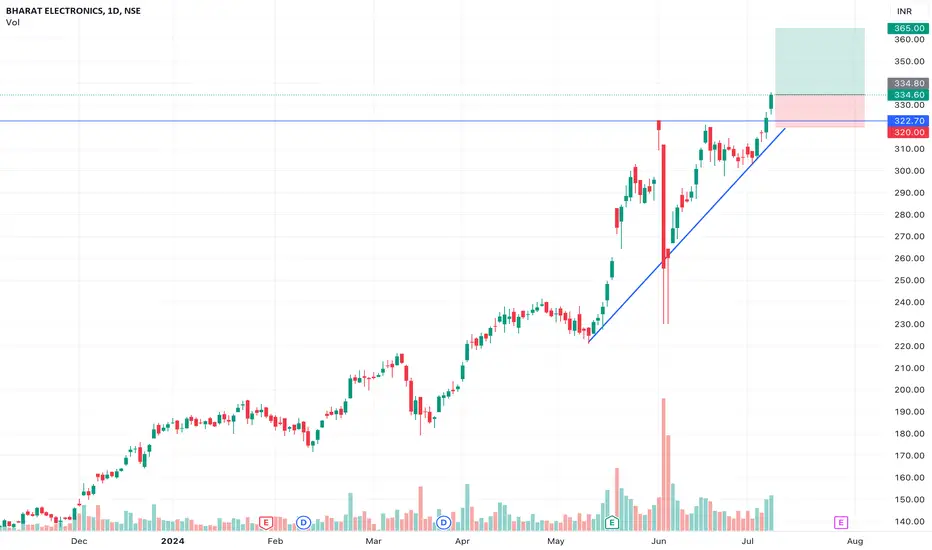Open the blue D dividend marker in February
This screenshot has height=550, width=932.
coord(304,523)
